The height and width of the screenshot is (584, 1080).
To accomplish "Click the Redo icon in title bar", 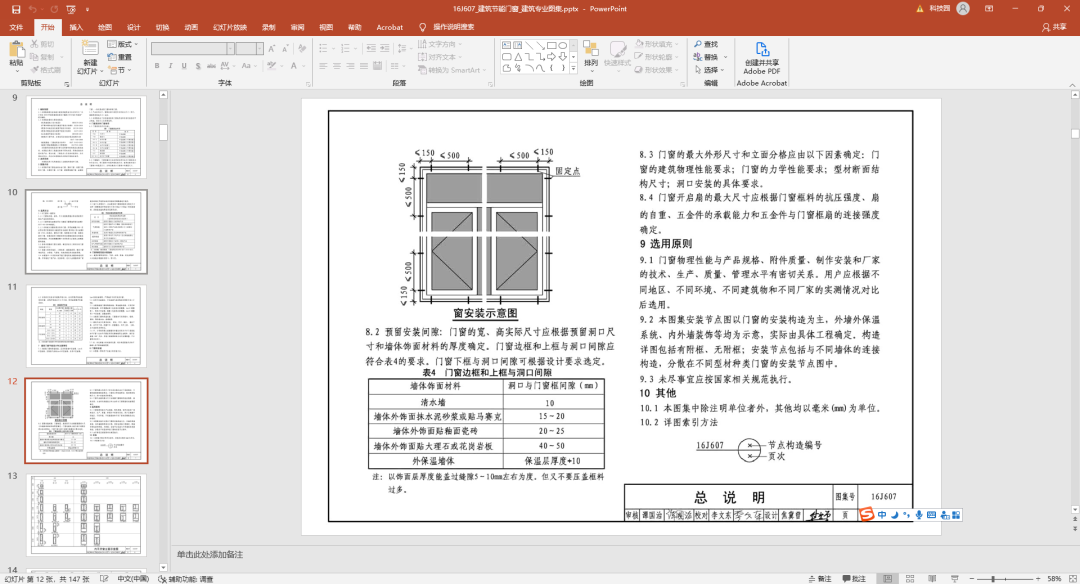I will [x=54, y=9].
